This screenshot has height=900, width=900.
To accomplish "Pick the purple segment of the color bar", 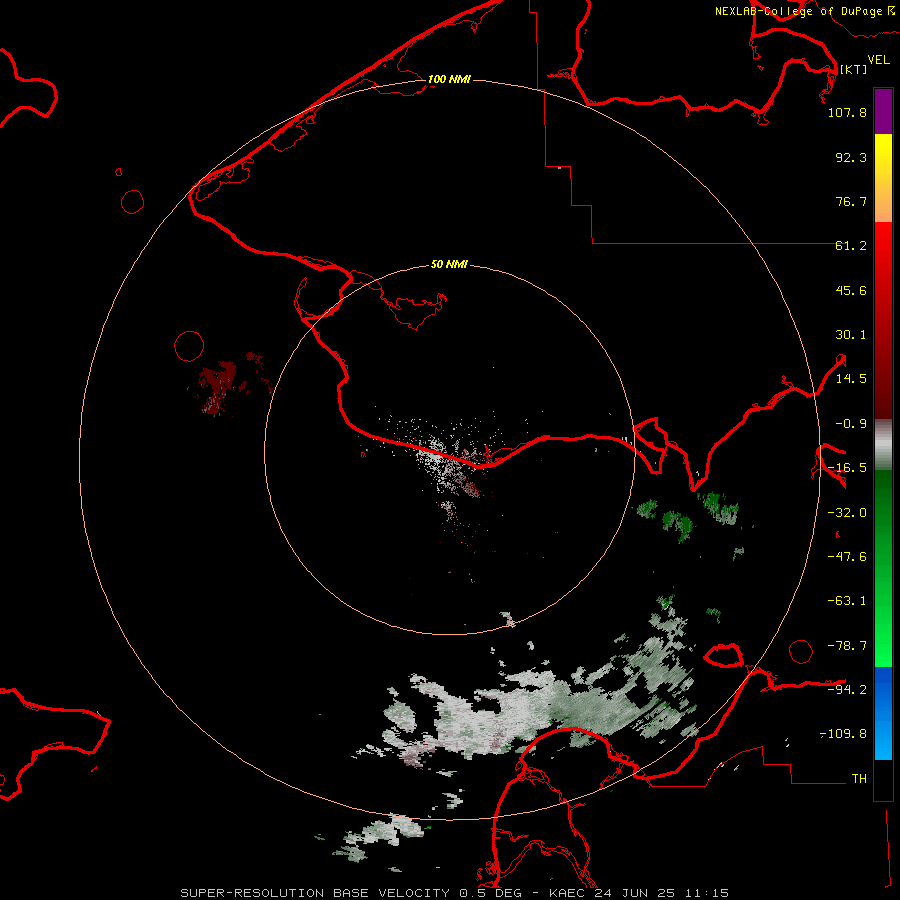I will 883,112.
